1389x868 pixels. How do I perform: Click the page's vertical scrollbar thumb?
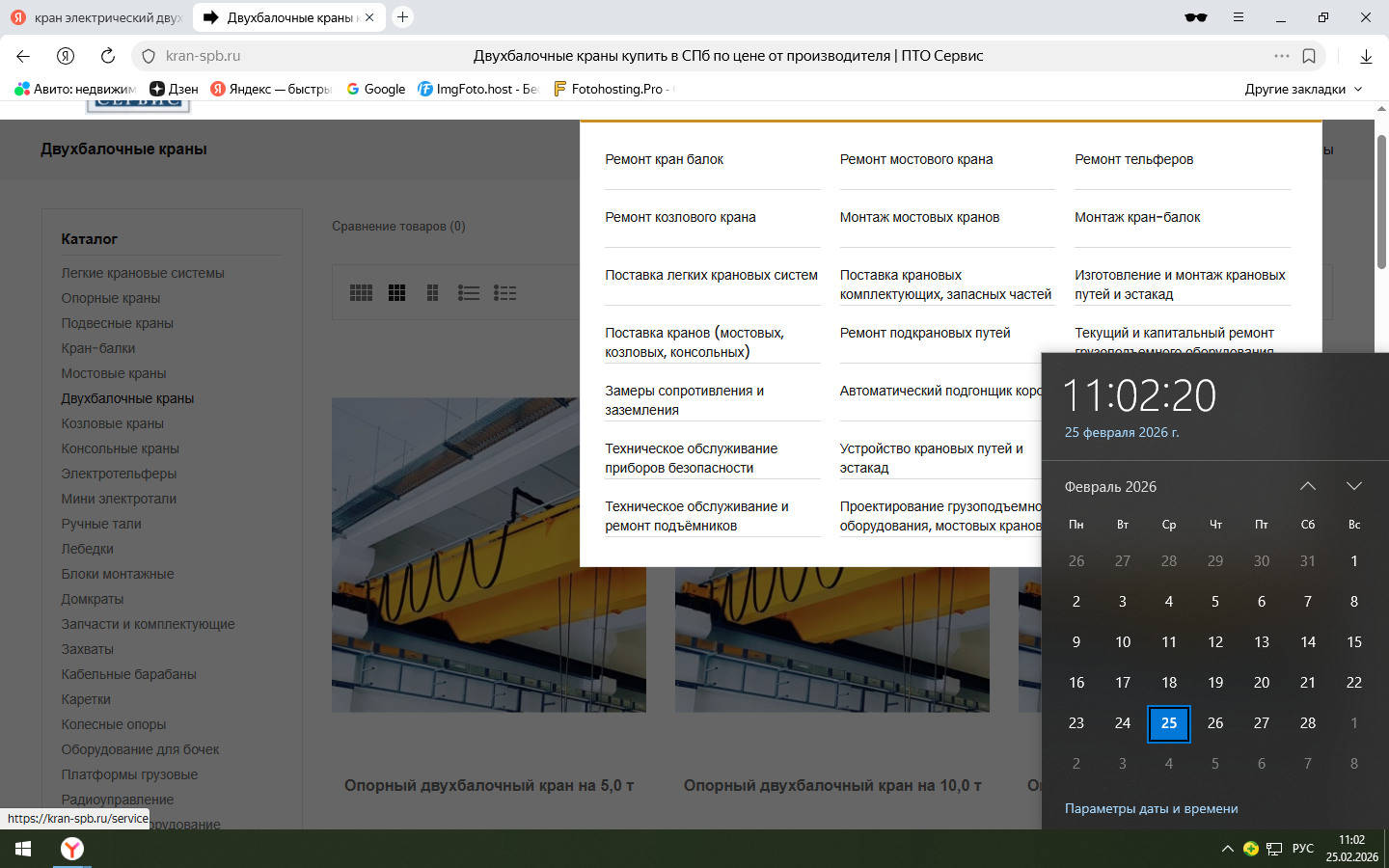point(1381,203)
